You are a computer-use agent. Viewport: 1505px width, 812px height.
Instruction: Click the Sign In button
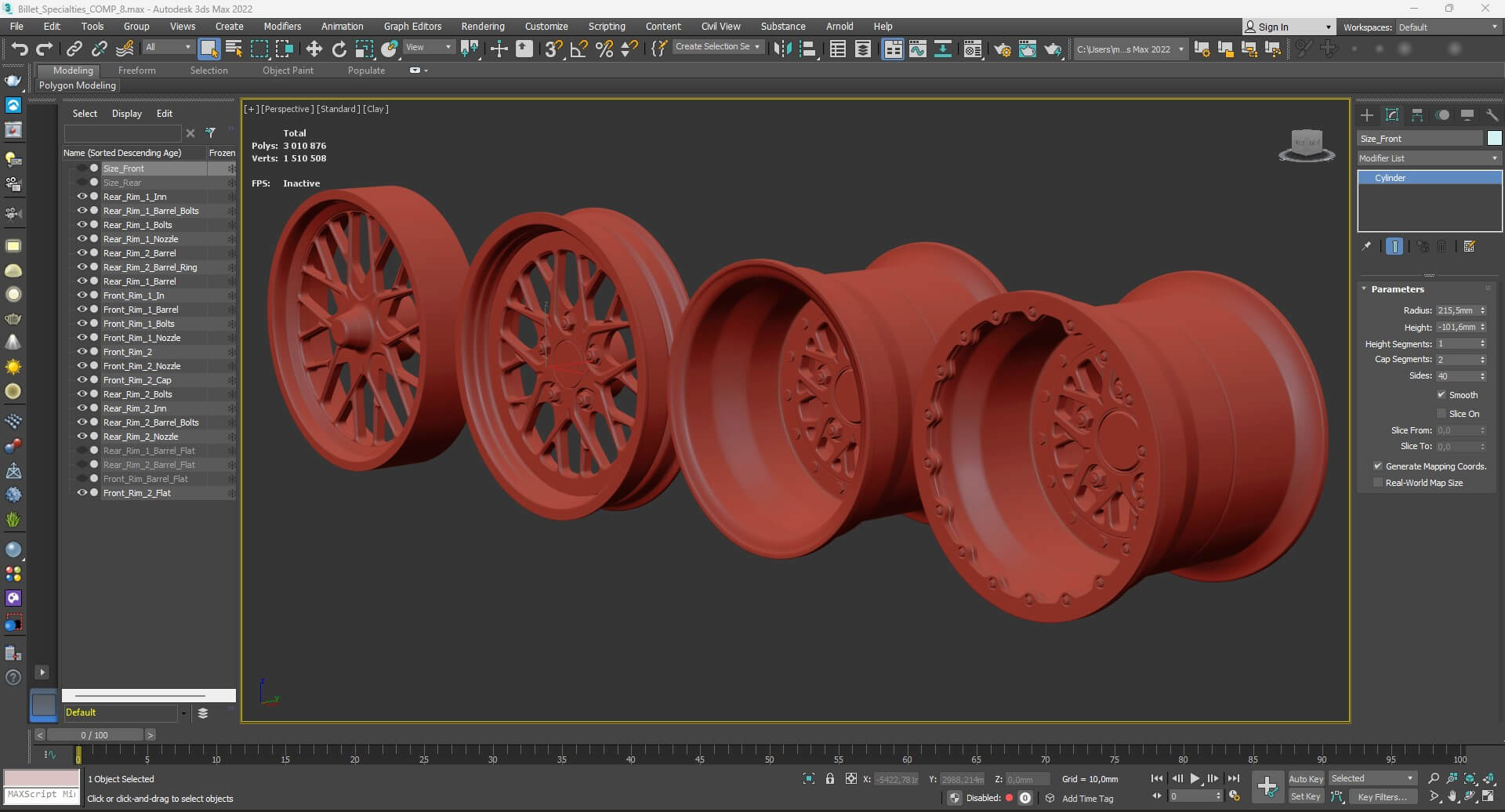(1288, 27)
